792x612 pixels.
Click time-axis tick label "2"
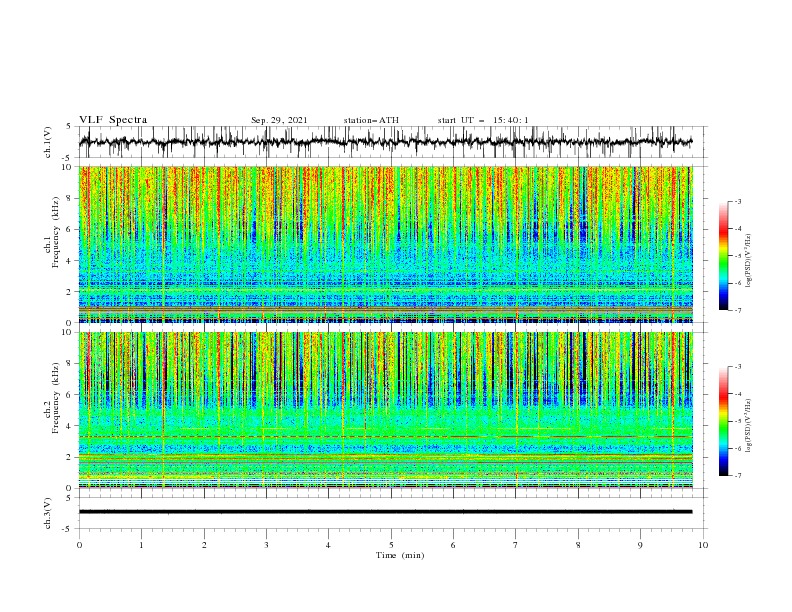pyautogui.click(x=204, y=545)
